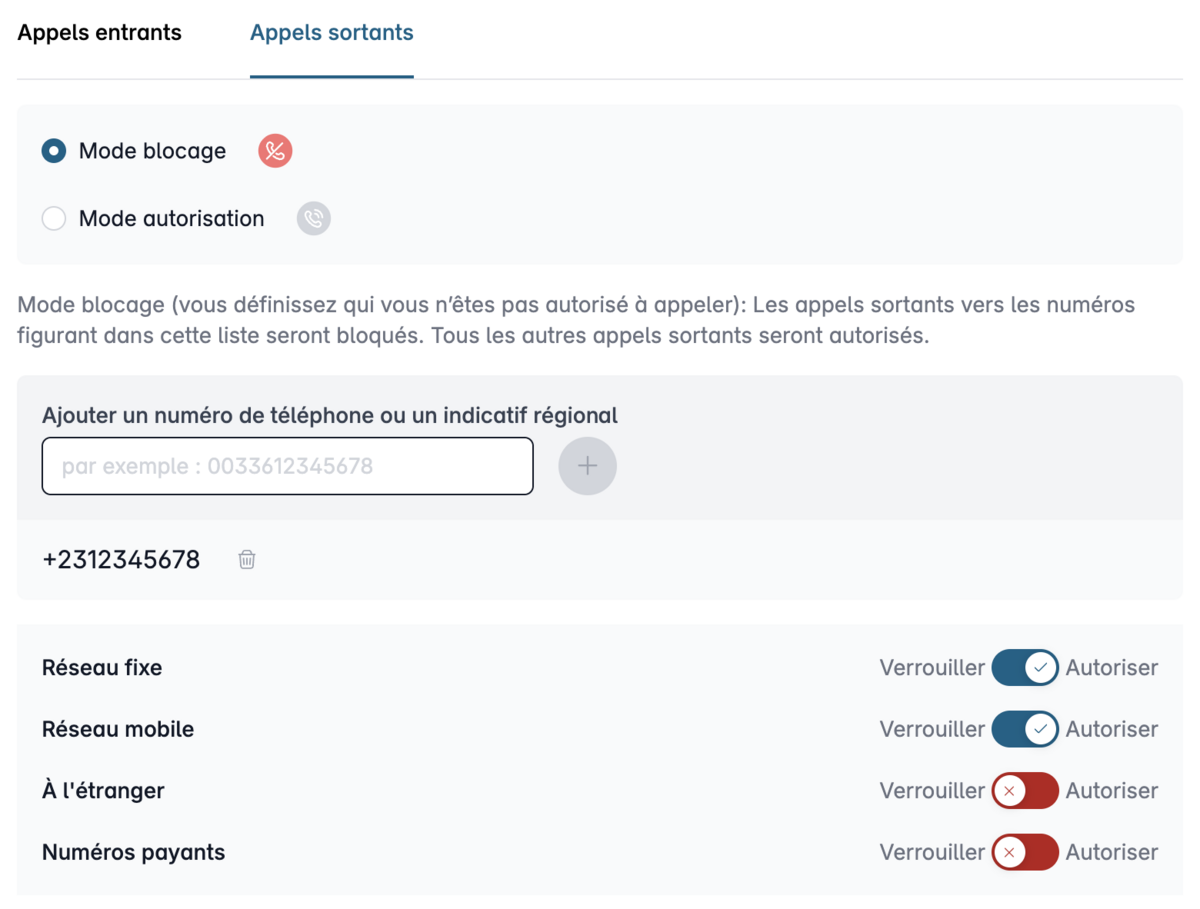
Task: Click the red blocked-call icon beside Mode blocage
Action: [x=275, y=151]
